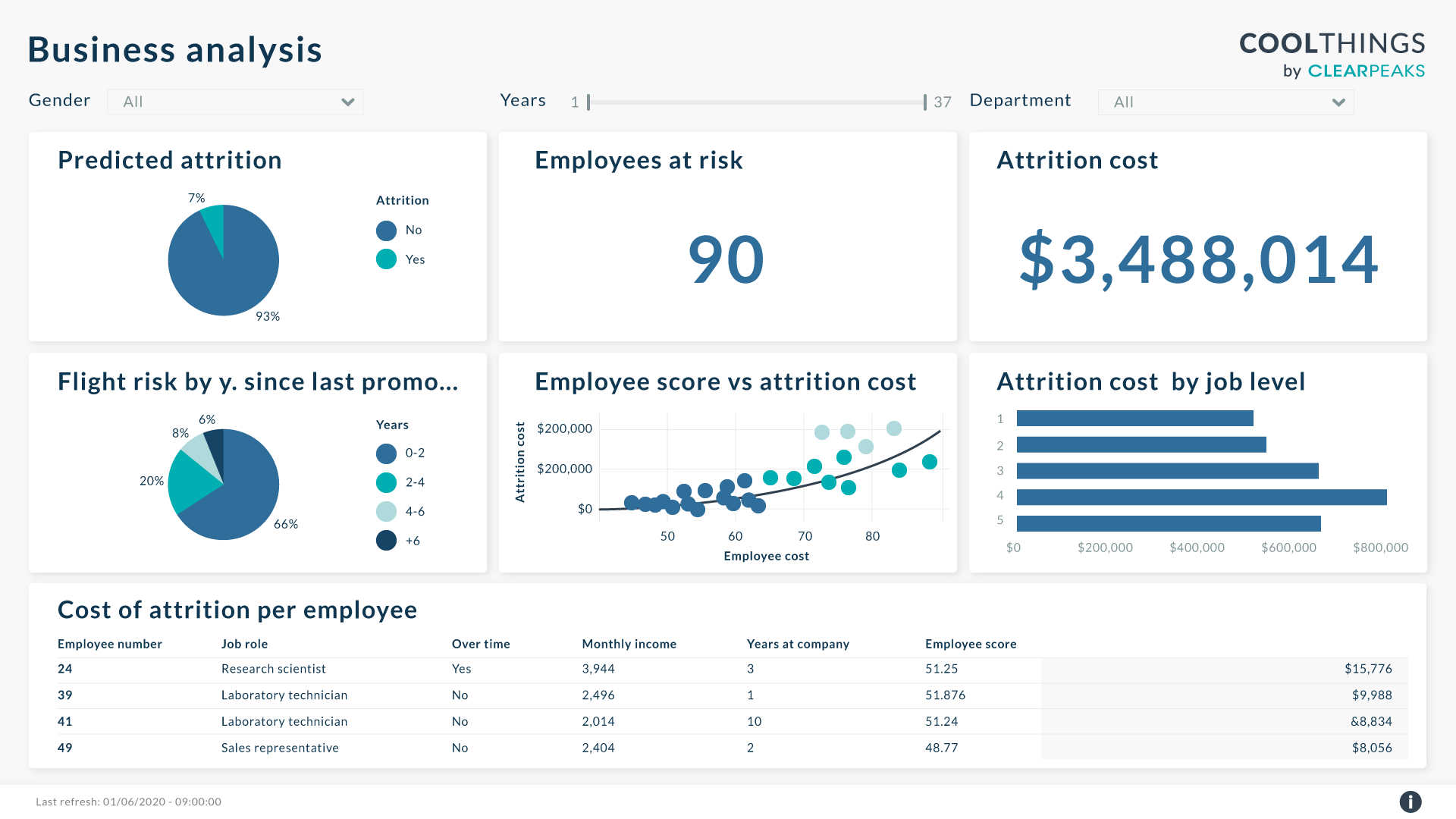The height and width of the screenshot is (819, 1456).
Task: Select the +6 years legend swatch
Action: click(x=386, y=541)
